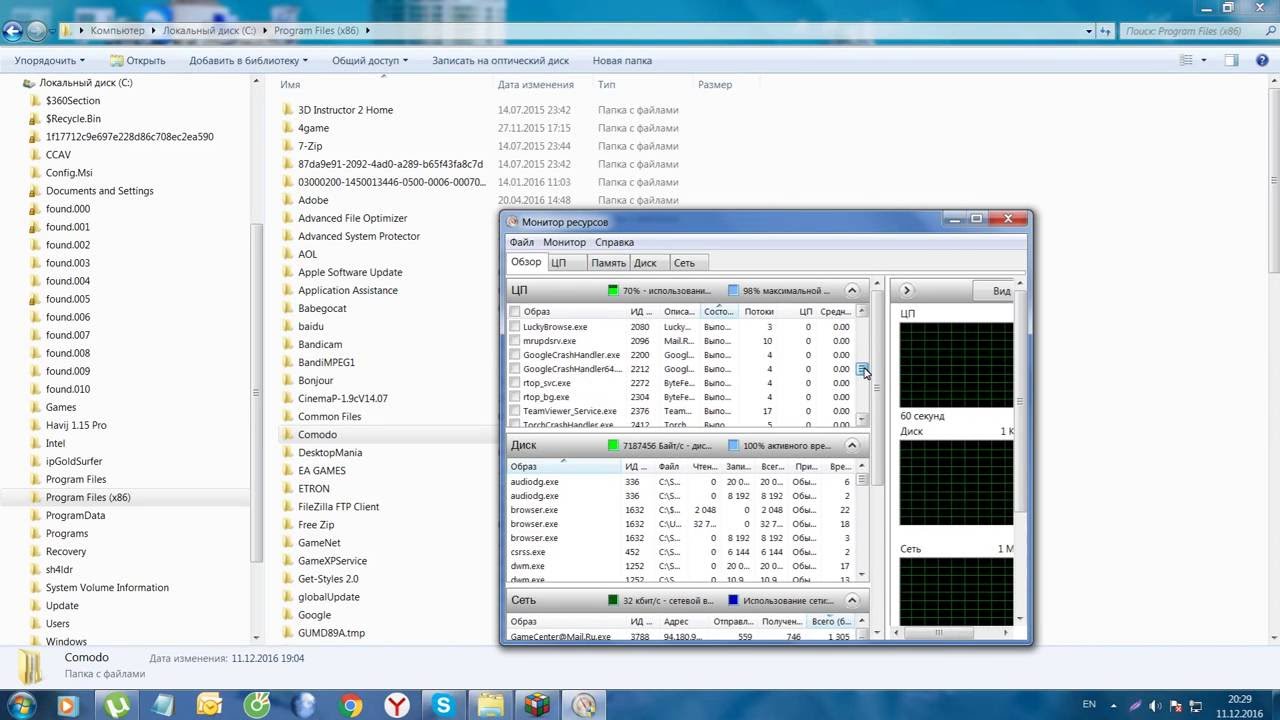The width and height of the screenshot is (1280, 720).
Task: Open Google Chrome from the taskbar
Action: click(351, 706)
